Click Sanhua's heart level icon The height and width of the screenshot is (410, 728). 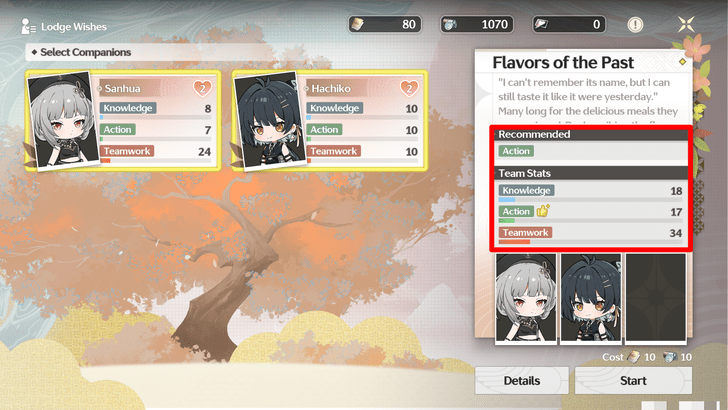click(202, 88)
